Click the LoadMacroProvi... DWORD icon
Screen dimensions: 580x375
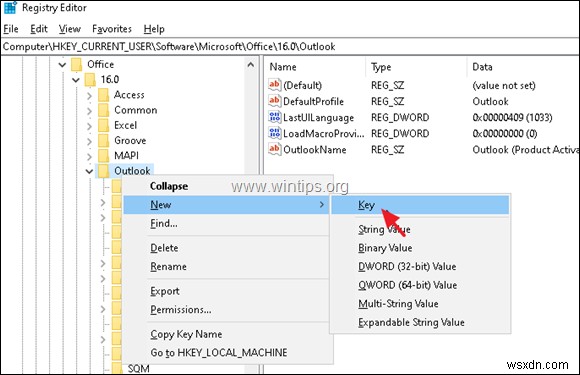pyautogui.click(x=274, y=133)
